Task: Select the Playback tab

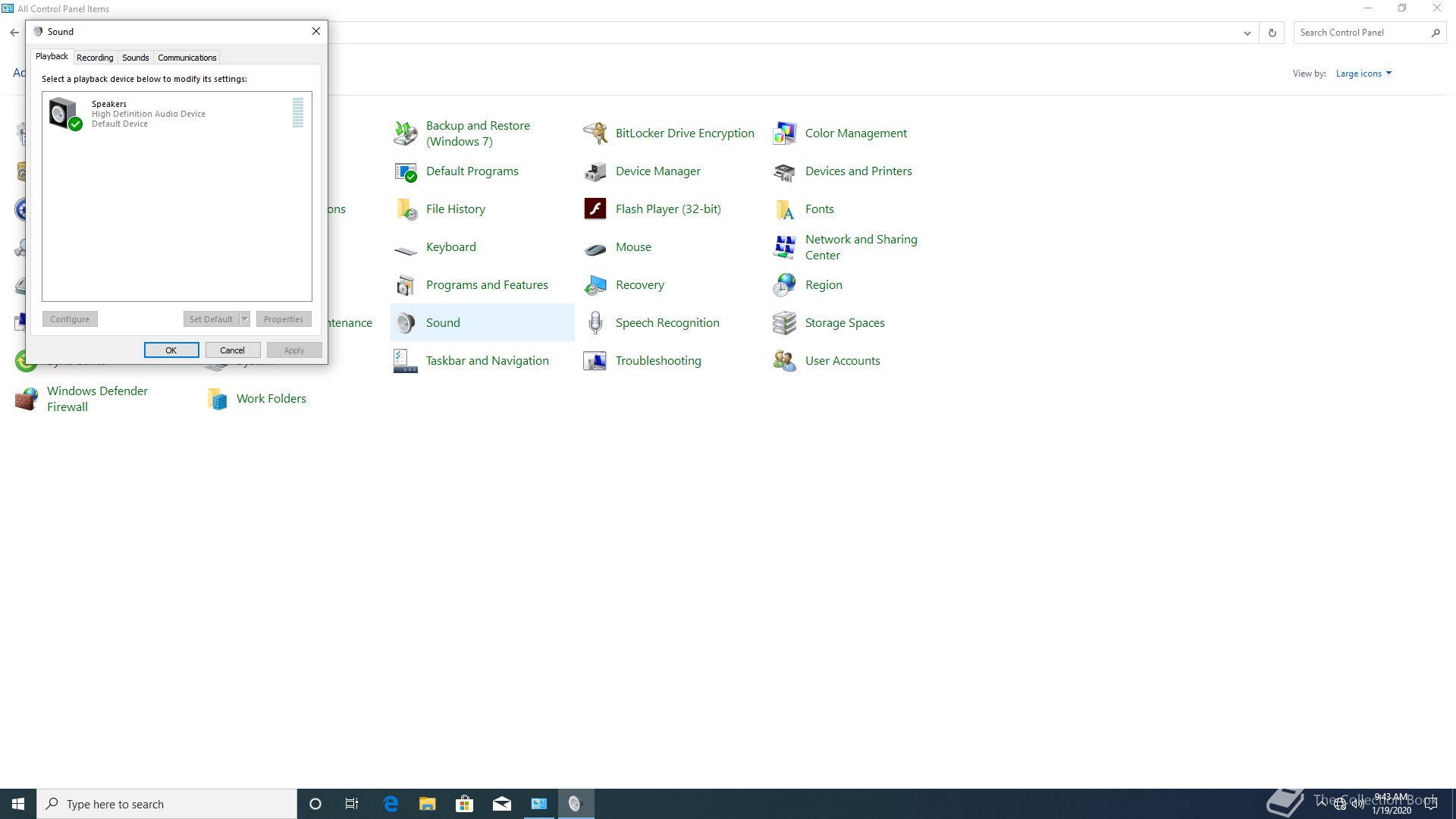Action: pos(52,56)
